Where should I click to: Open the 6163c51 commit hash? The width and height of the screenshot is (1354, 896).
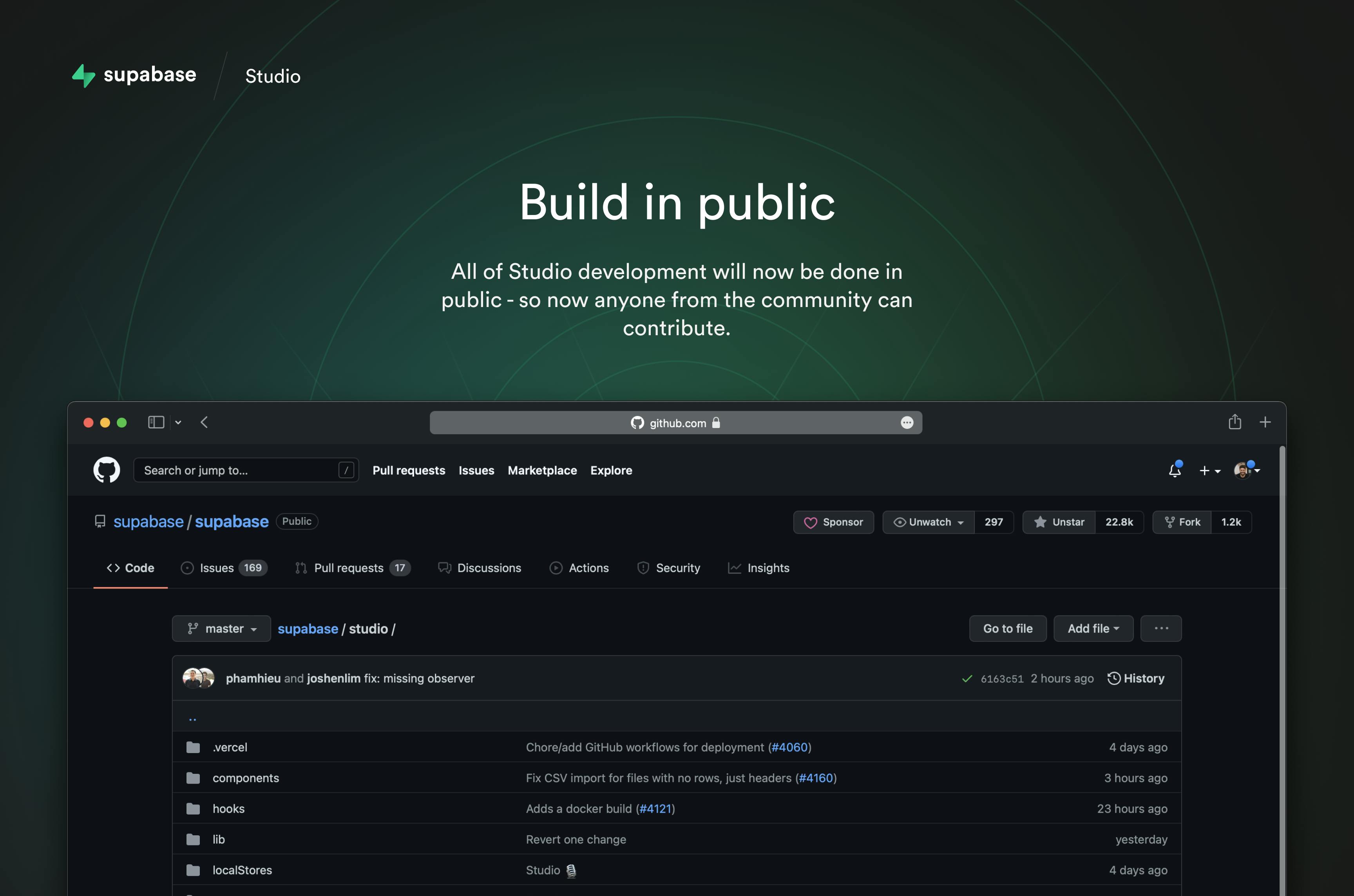click(1002, 679)
